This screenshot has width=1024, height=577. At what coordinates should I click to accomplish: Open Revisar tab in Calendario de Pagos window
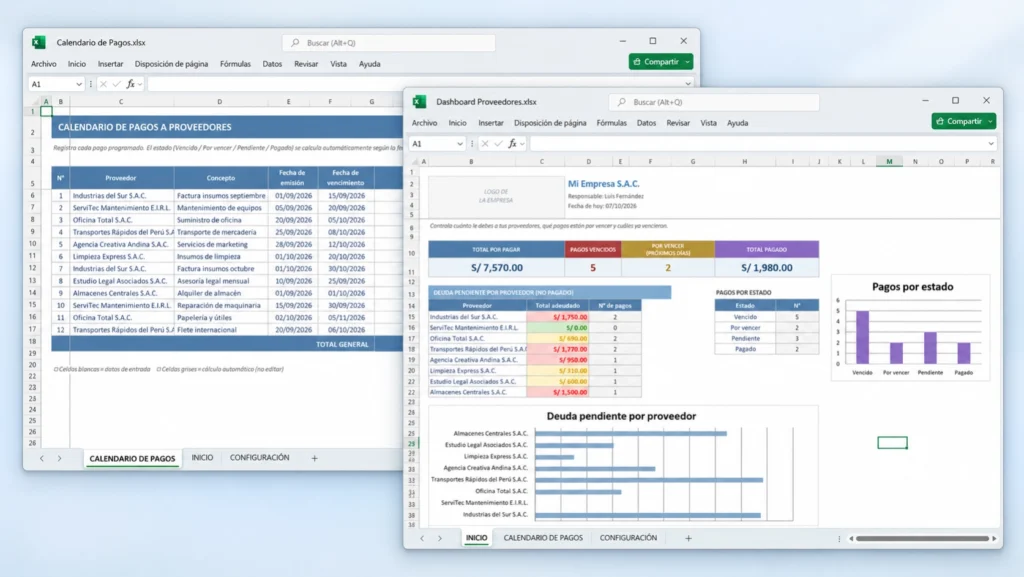coord(306,64)
